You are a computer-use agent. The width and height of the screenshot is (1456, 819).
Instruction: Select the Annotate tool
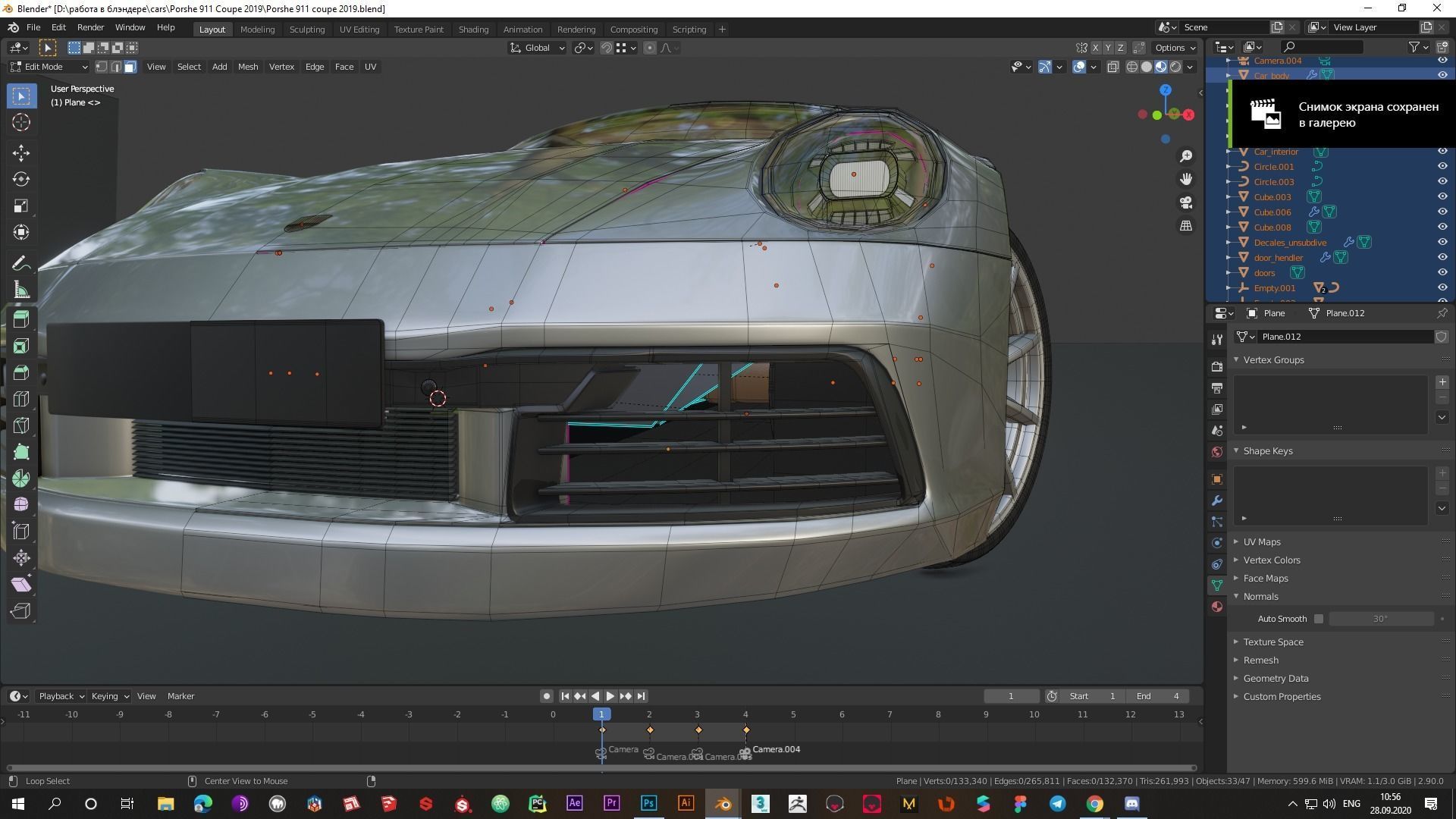(21, 263)
